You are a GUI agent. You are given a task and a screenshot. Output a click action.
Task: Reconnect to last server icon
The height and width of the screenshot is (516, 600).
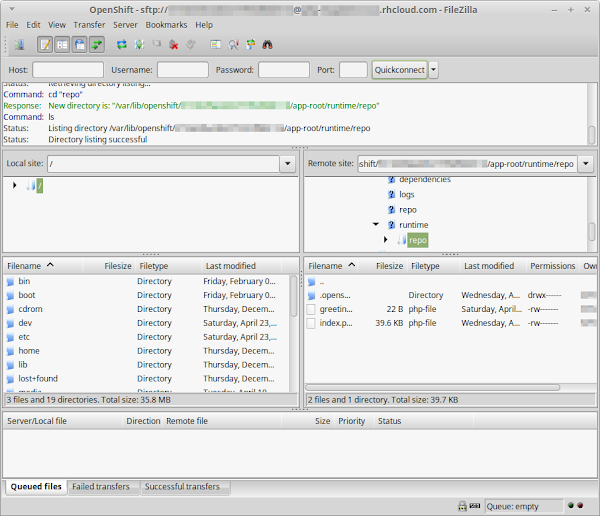click(x=191, y=45)
